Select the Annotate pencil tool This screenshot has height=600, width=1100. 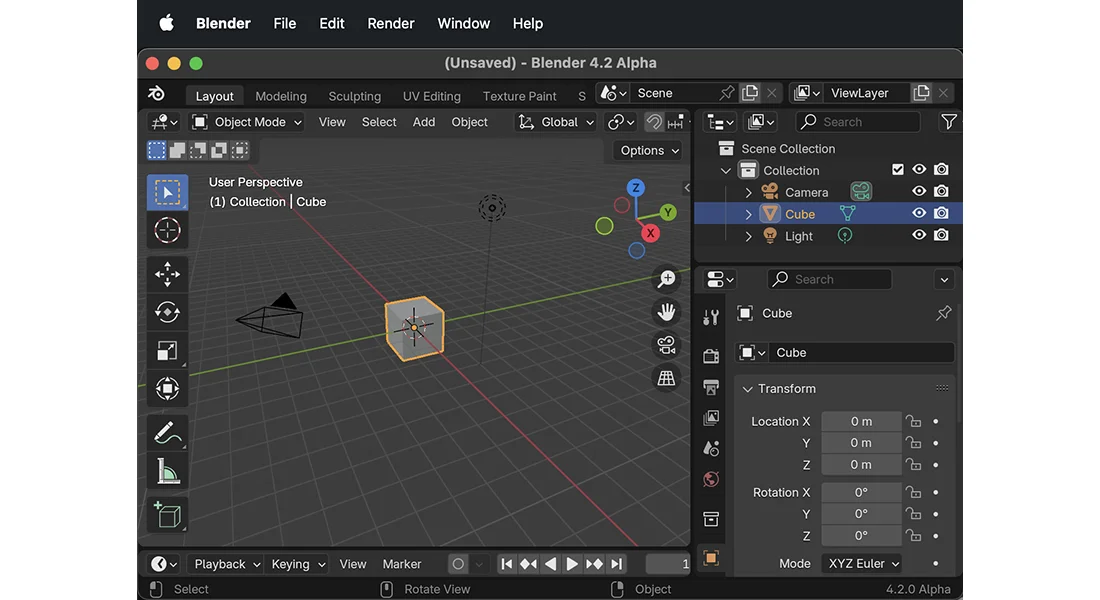point(167,433)
